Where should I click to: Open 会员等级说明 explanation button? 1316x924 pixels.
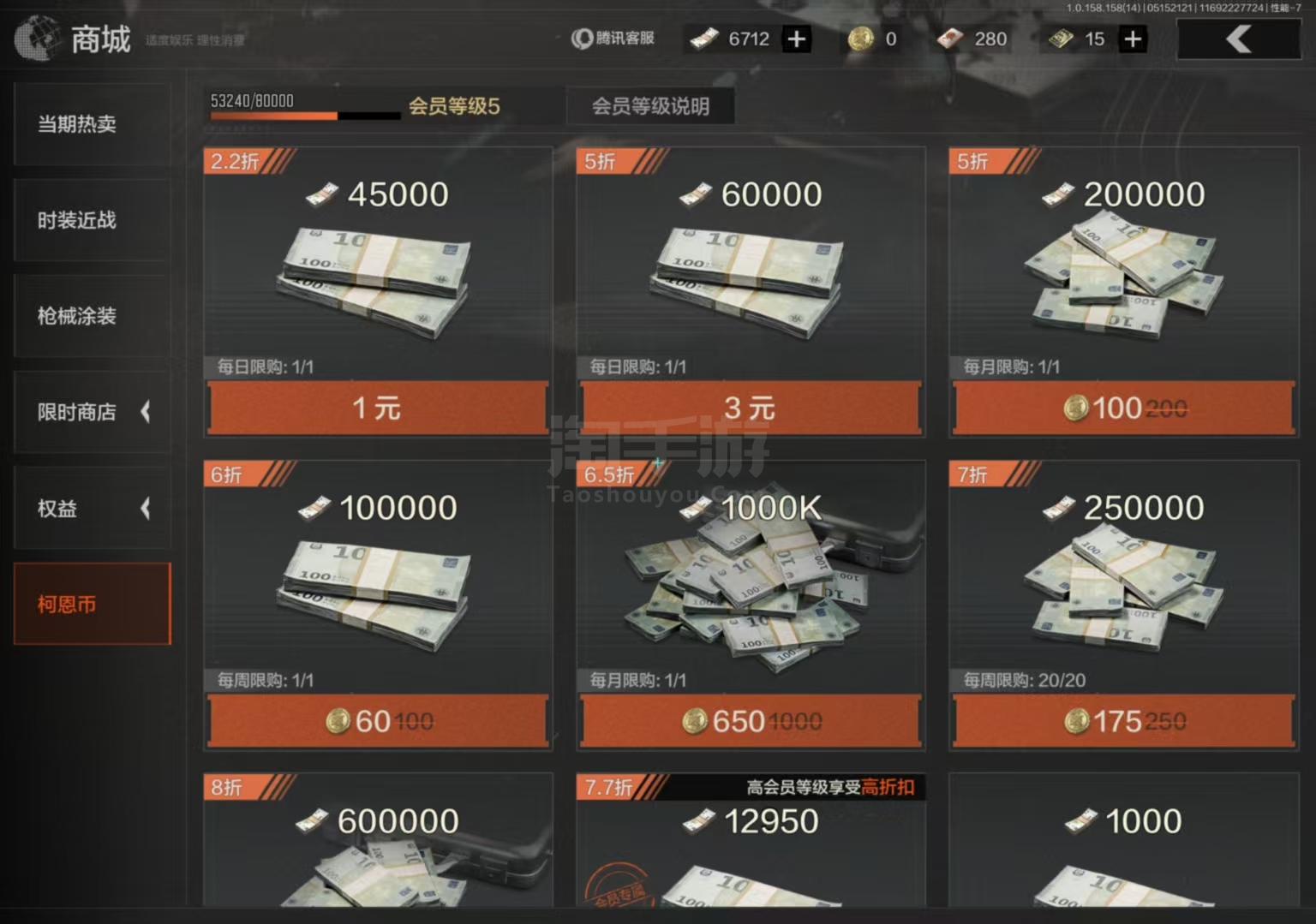click(x=650, y=106)
